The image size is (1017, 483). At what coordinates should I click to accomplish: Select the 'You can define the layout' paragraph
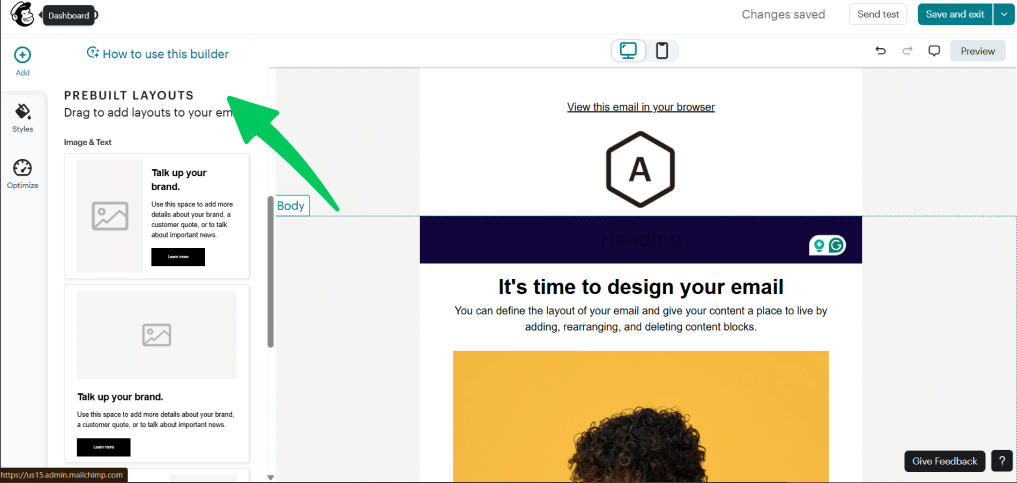[x=641, y=318]
